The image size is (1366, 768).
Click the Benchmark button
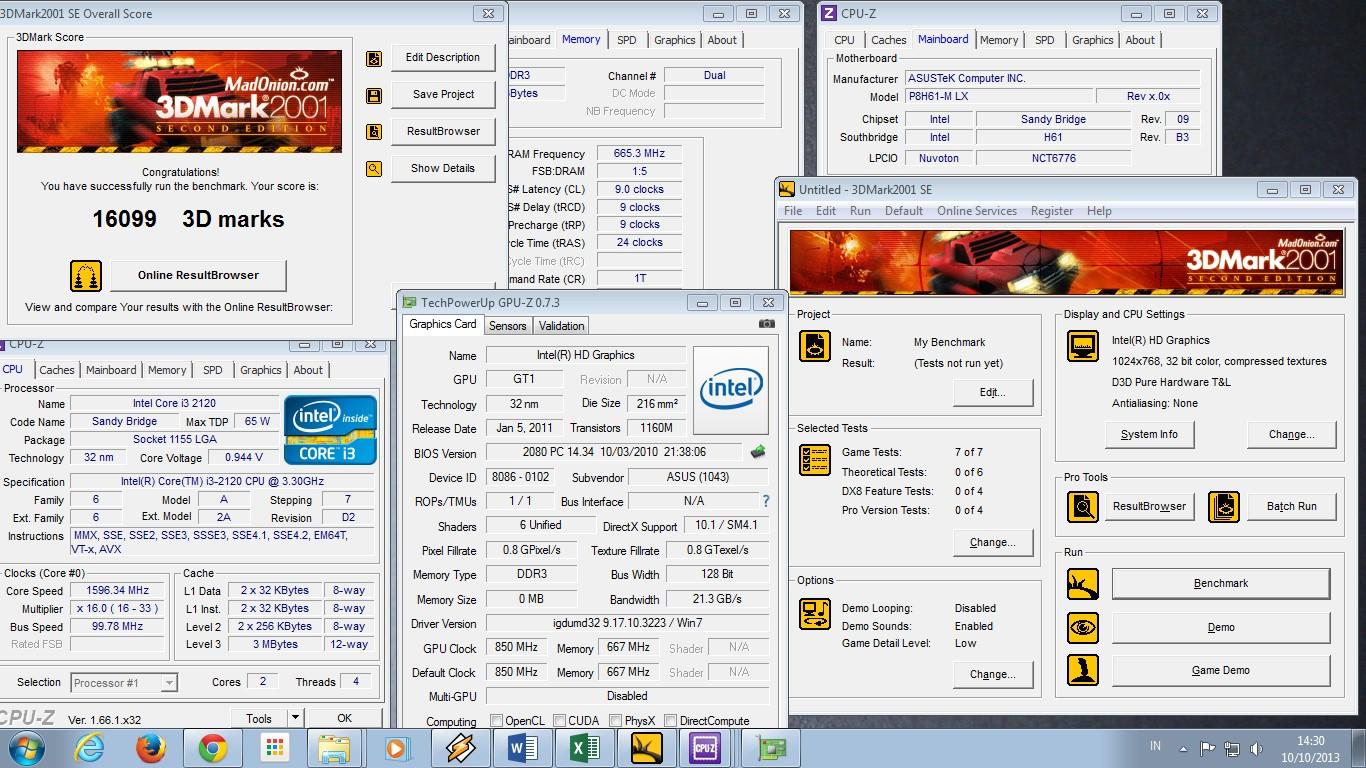[x=1221, y=584]
